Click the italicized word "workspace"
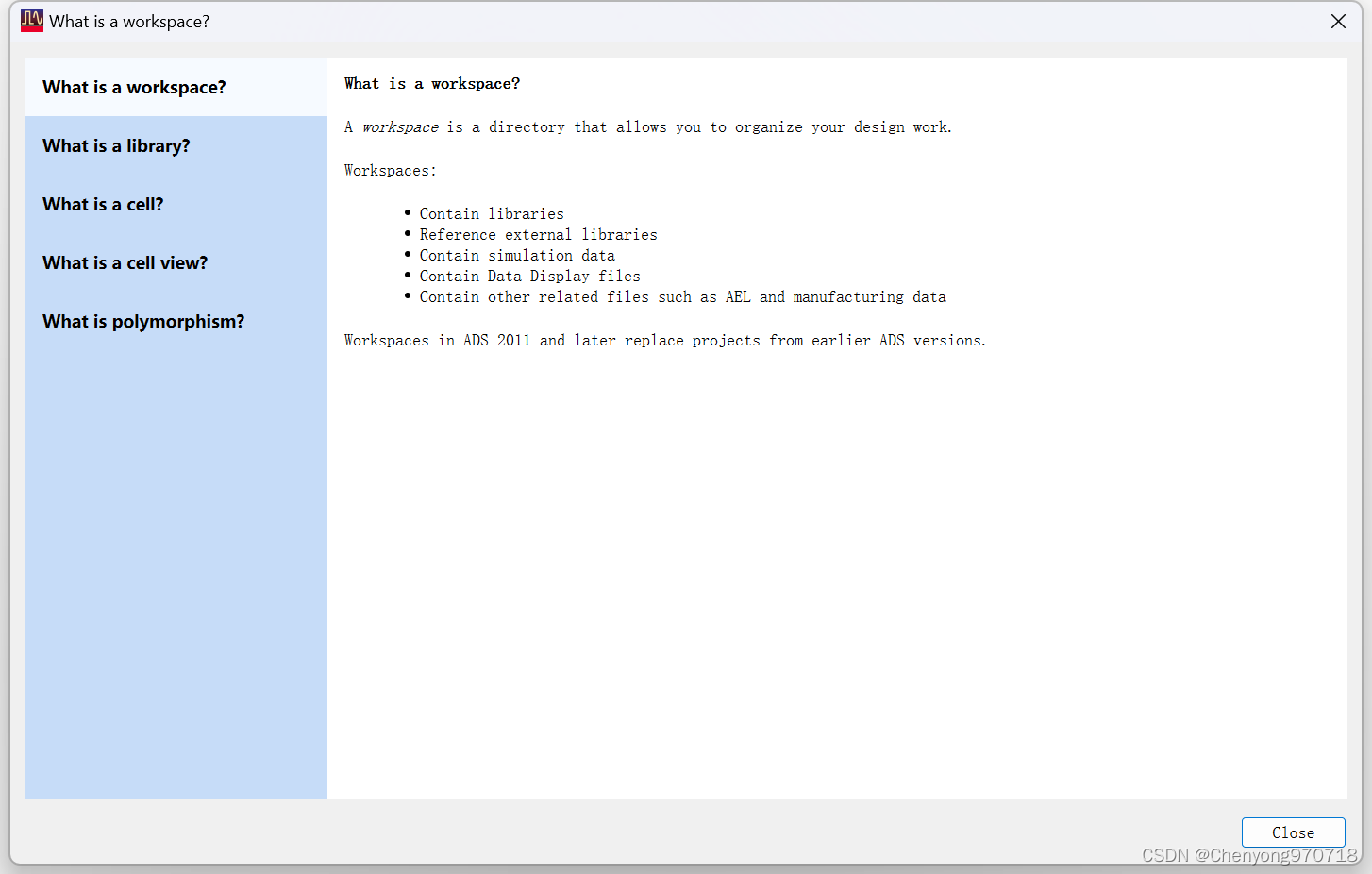1372x874 pixels. (399, 126)
